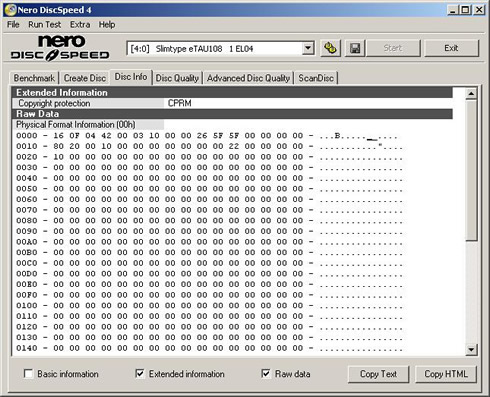
Task: Uncheck the Raw data checkbox
Action: coord(266,374)
